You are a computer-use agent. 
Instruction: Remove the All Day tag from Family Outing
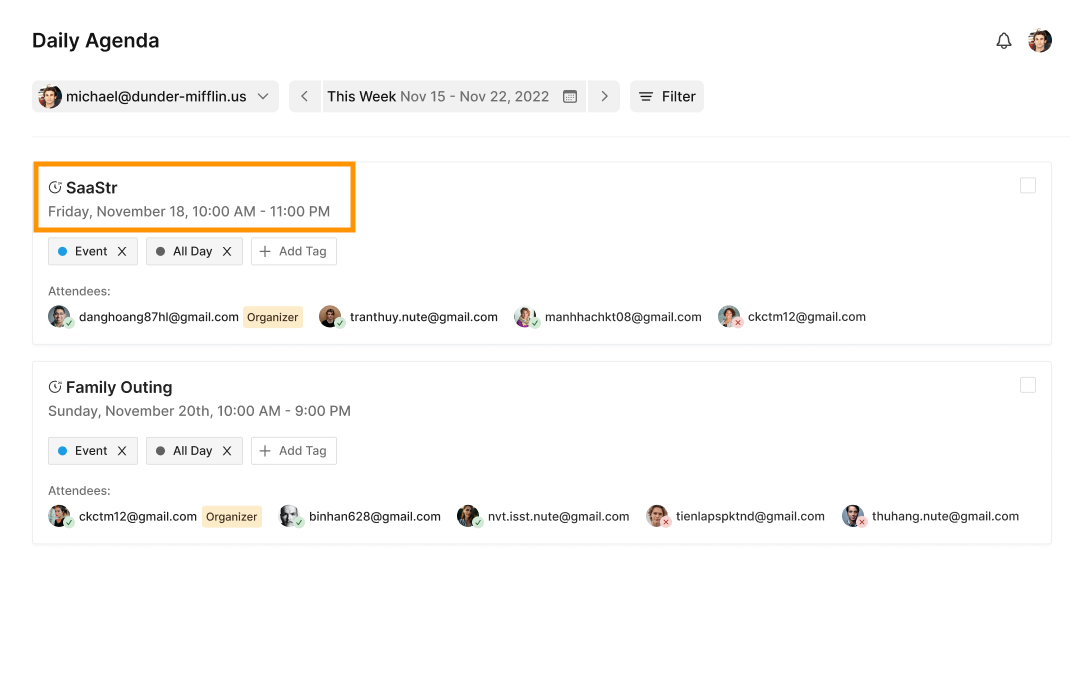(x=227, y=450)
